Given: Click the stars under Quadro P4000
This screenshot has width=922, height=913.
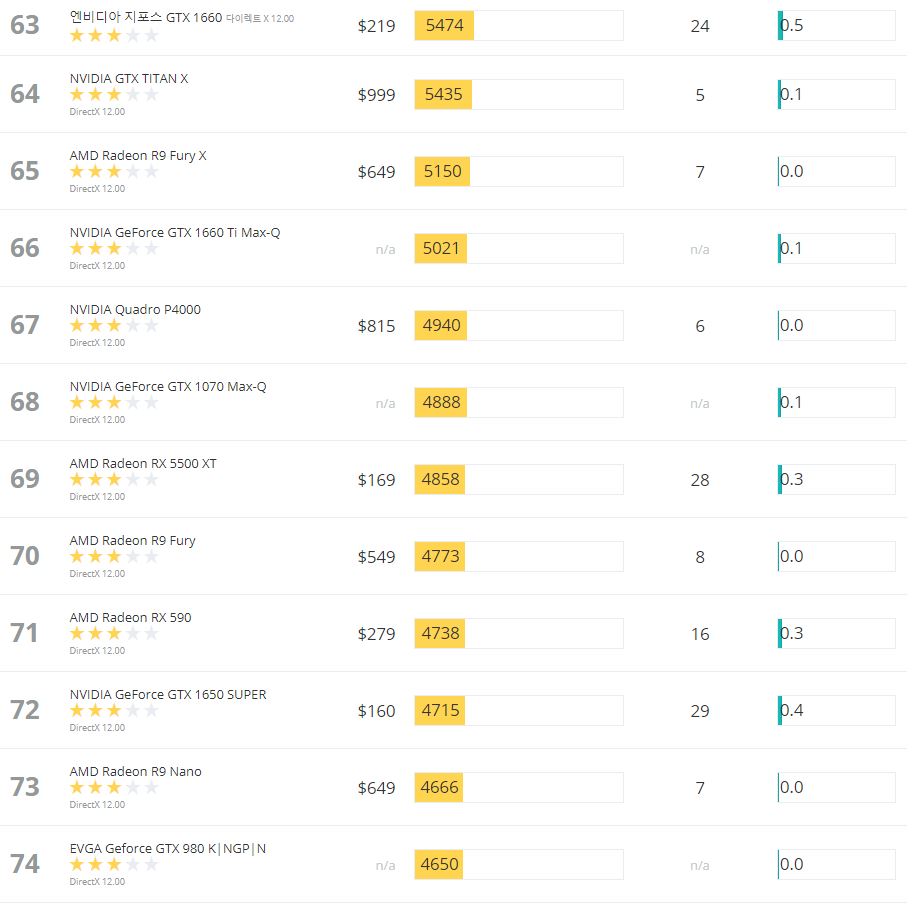Looking at the screenshot, I should [114, 326].
